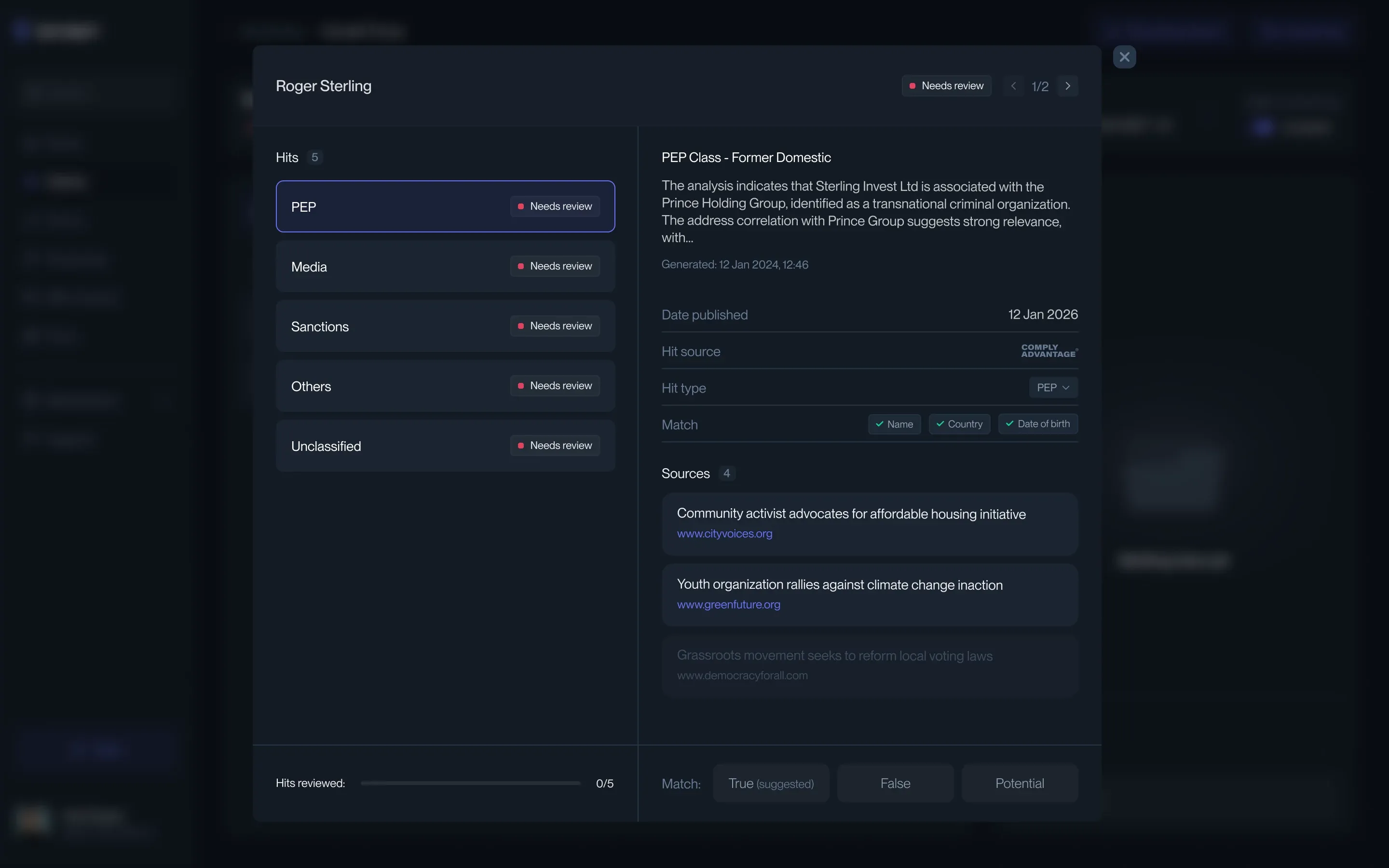This screenshot has width=1389, height=868.
Task: Go to the next hit page chevron
Action: pyautogui.click(x=1068, y=86)
